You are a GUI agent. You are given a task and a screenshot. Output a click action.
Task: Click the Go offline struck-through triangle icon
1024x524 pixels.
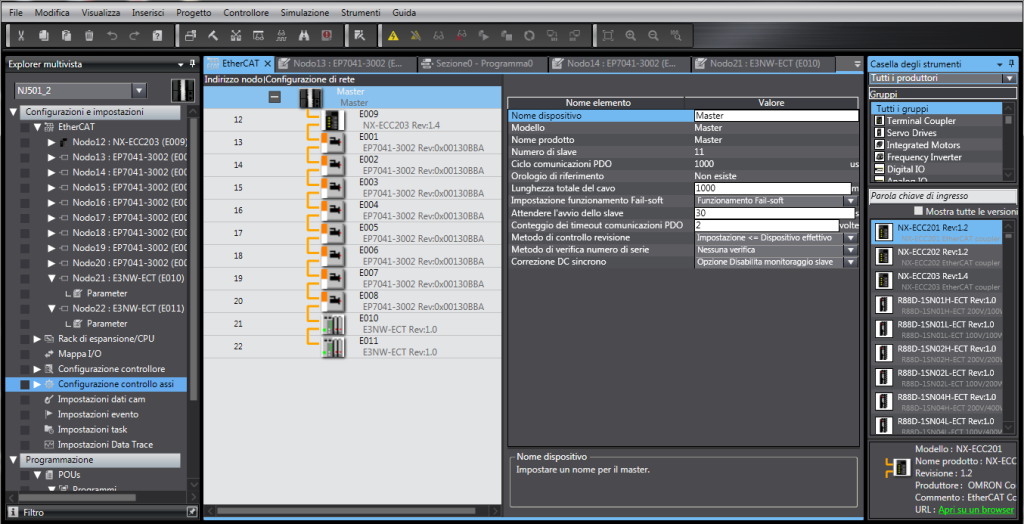[416, 36]
